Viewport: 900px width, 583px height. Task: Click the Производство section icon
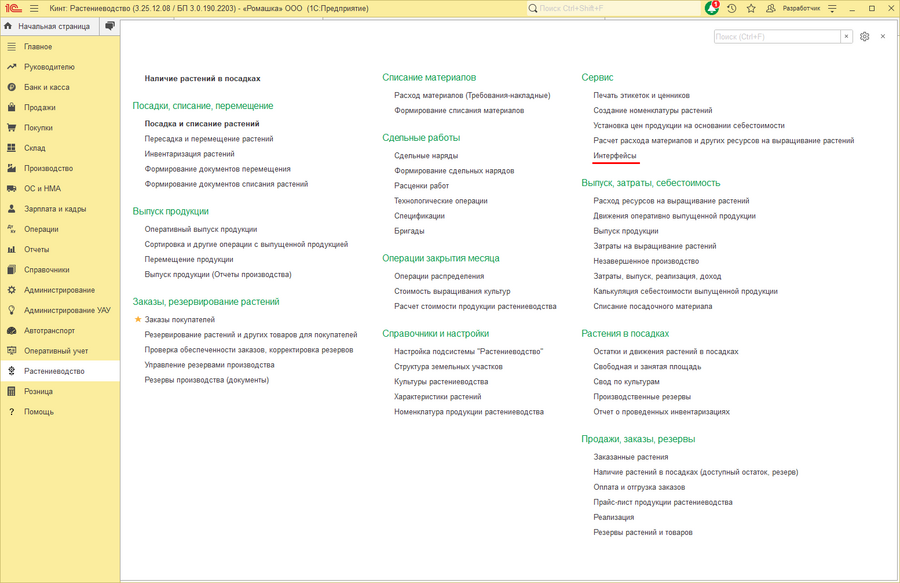(11, 168)
